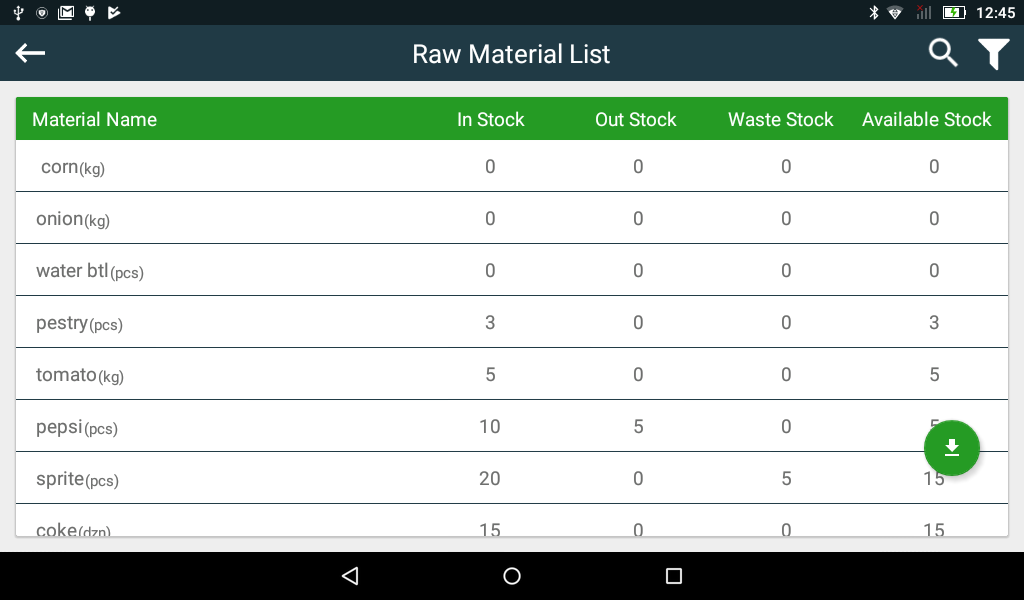Tap the Wi-Fi status icon
This screenshot has width=1024, height=600.
[x=895, y=12]
